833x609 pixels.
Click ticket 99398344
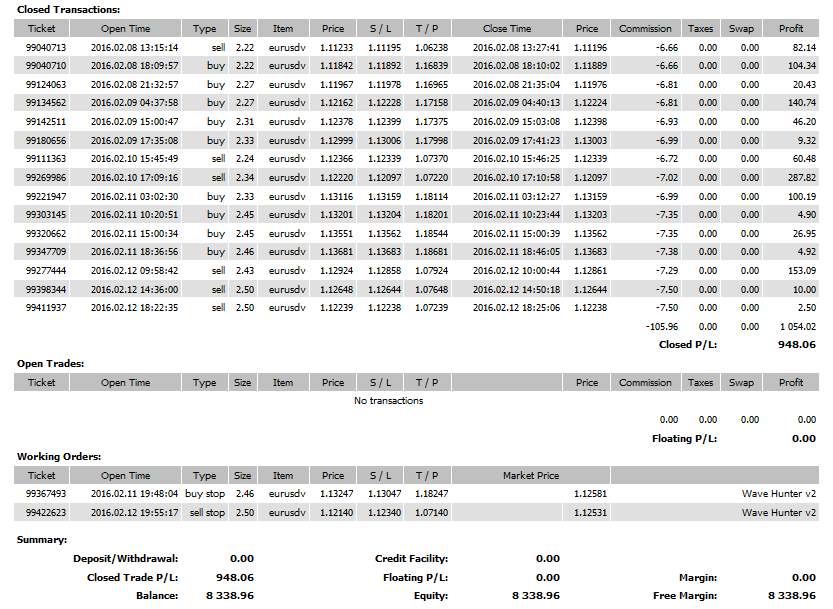tap(46, 289)
